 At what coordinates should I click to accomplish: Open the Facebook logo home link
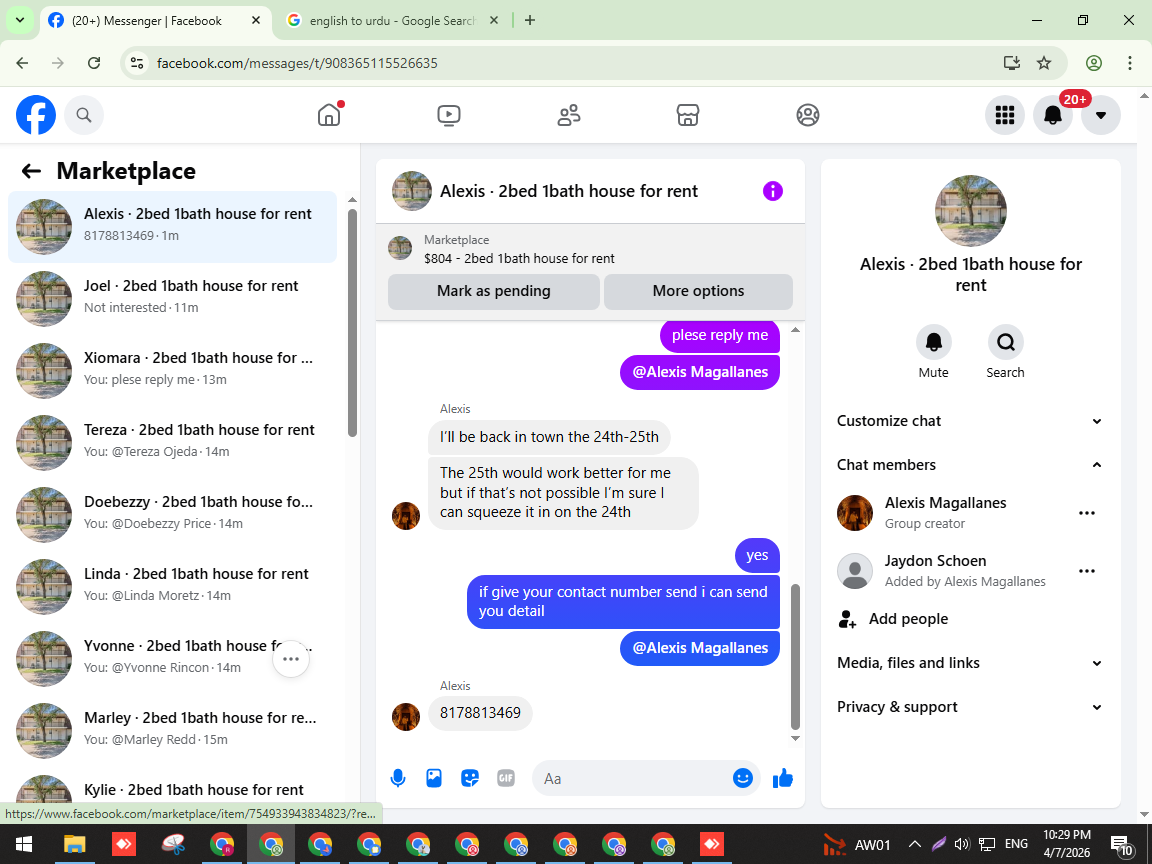(36, 115)
